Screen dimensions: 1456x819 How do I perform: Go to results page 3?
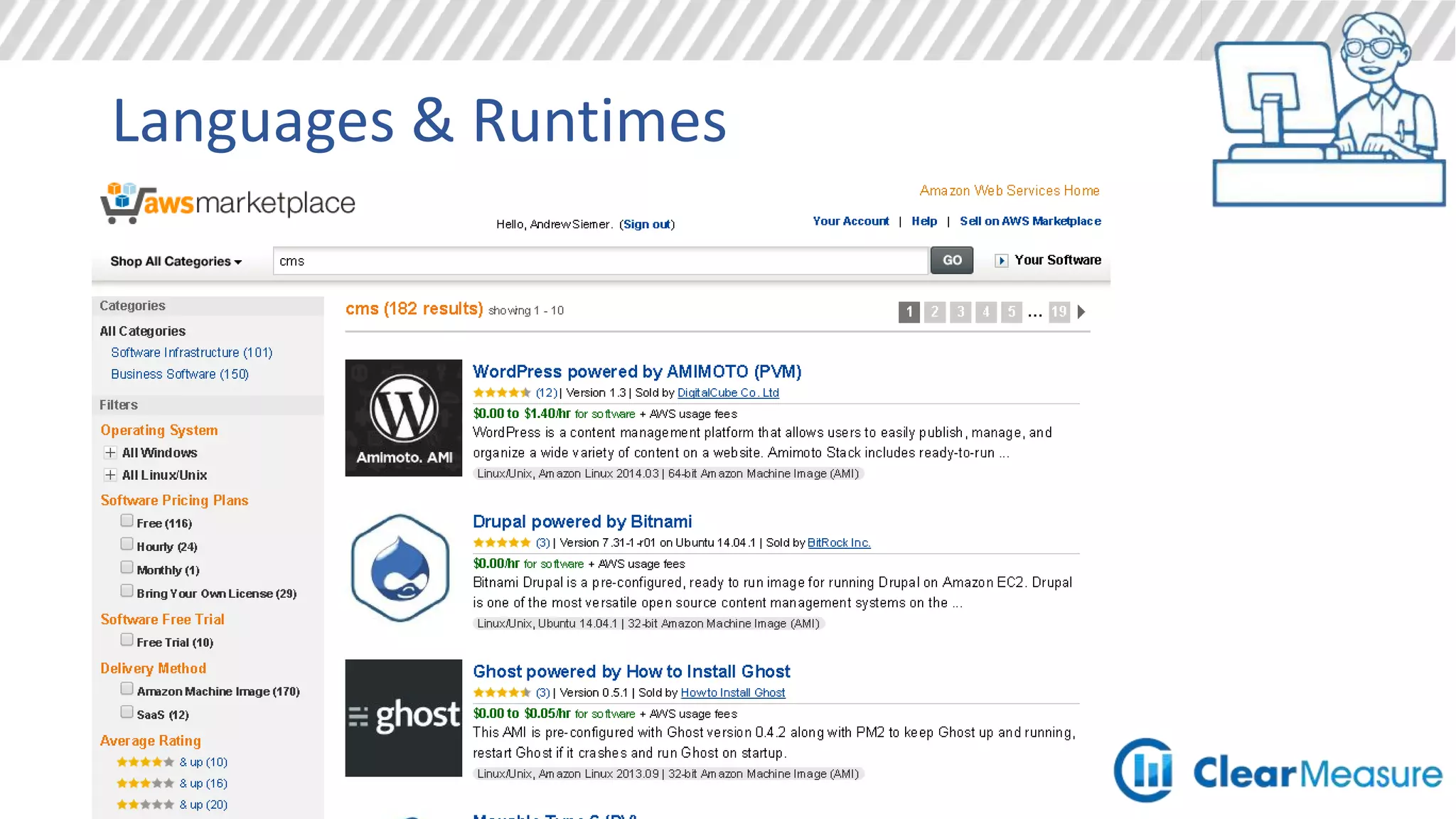coord(960,312)
